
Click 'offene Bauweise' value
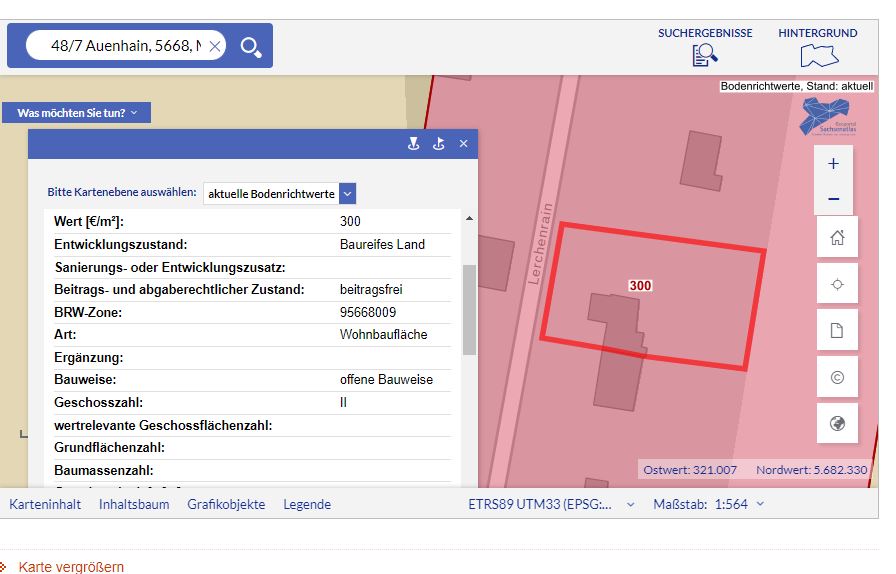(x=386, y=380)
